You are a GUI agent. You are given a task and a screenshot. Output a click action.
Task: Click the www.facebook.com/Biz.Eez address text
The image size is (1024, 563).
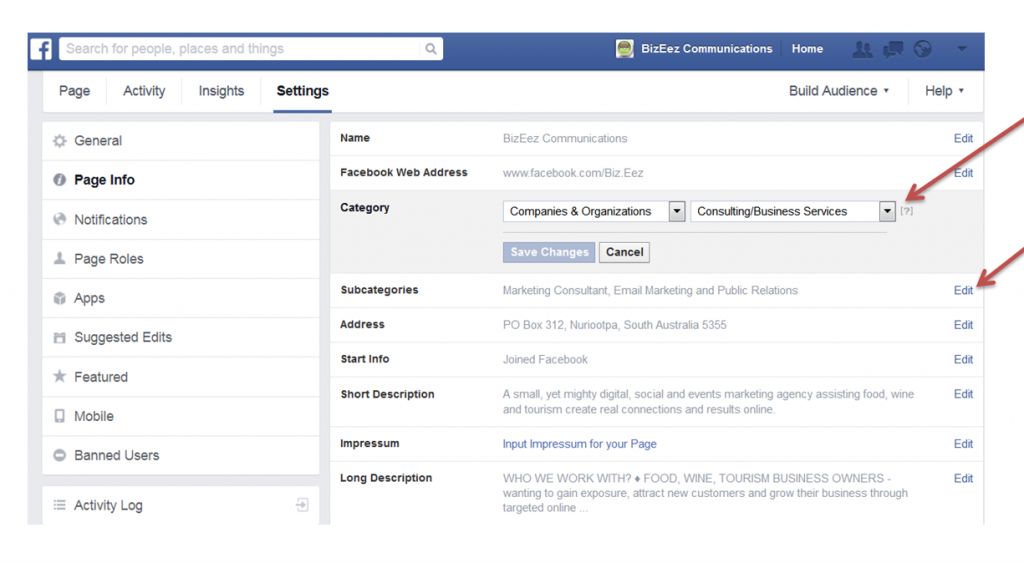(573, 173)
